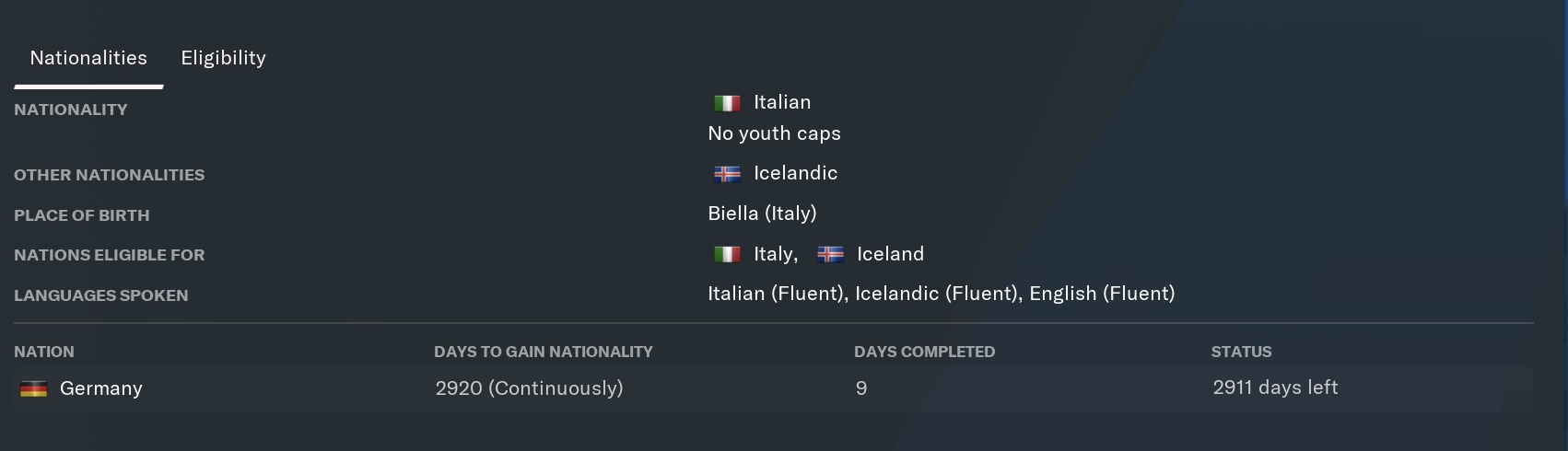Screen dimensions: 1568x451
Task: Sort by the Nation column header
Action: click(x=44, y=352)
